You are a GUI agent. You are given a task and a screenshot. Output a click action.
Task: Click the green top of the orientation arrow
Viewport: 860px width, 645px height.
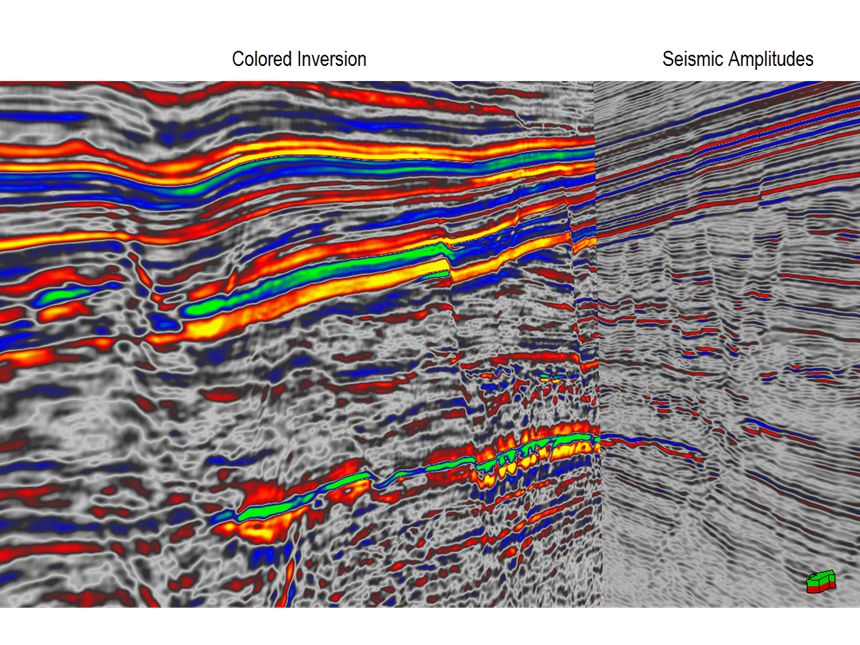(x=822, y=576)
